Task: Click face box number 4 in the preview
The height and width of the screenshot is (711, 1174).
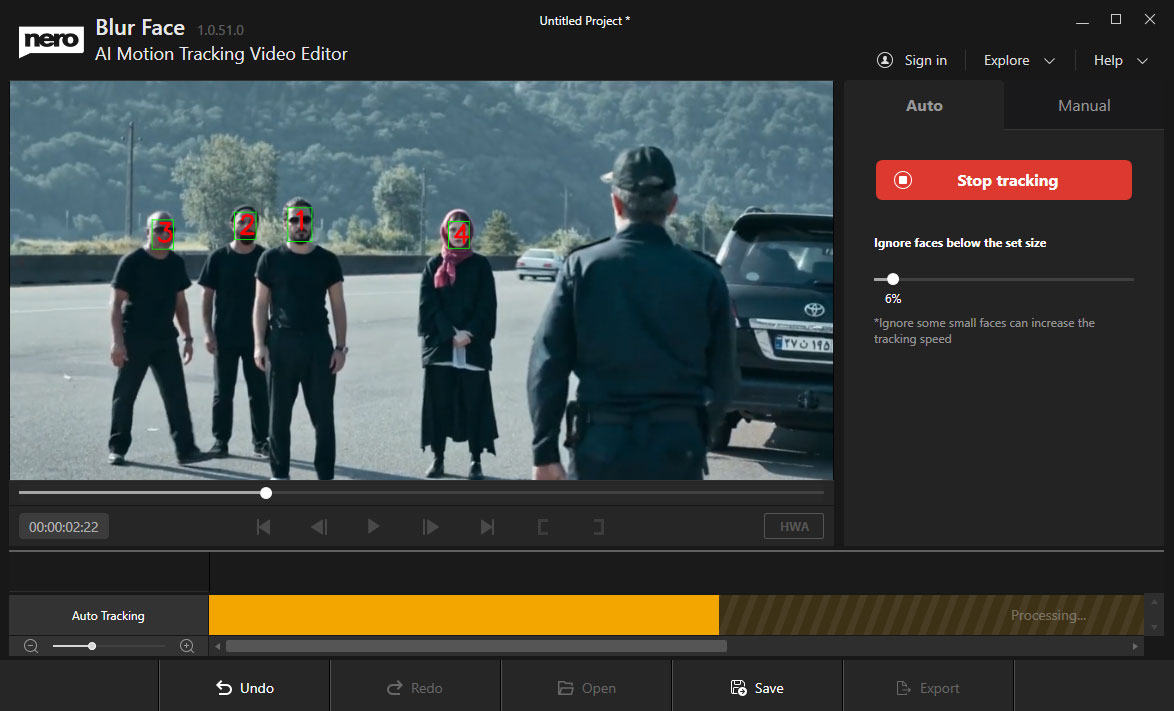Action: tap(459, 235)
